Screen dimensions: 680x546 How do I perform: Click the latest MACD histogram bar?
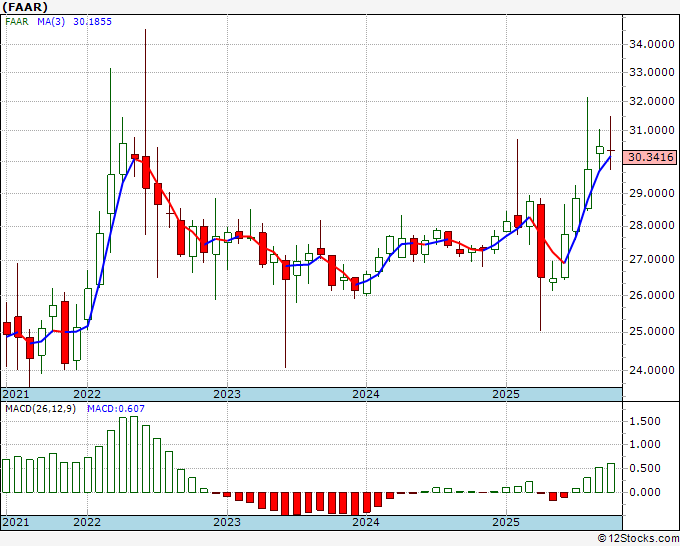pyautogui.click(x=611, y=478)
